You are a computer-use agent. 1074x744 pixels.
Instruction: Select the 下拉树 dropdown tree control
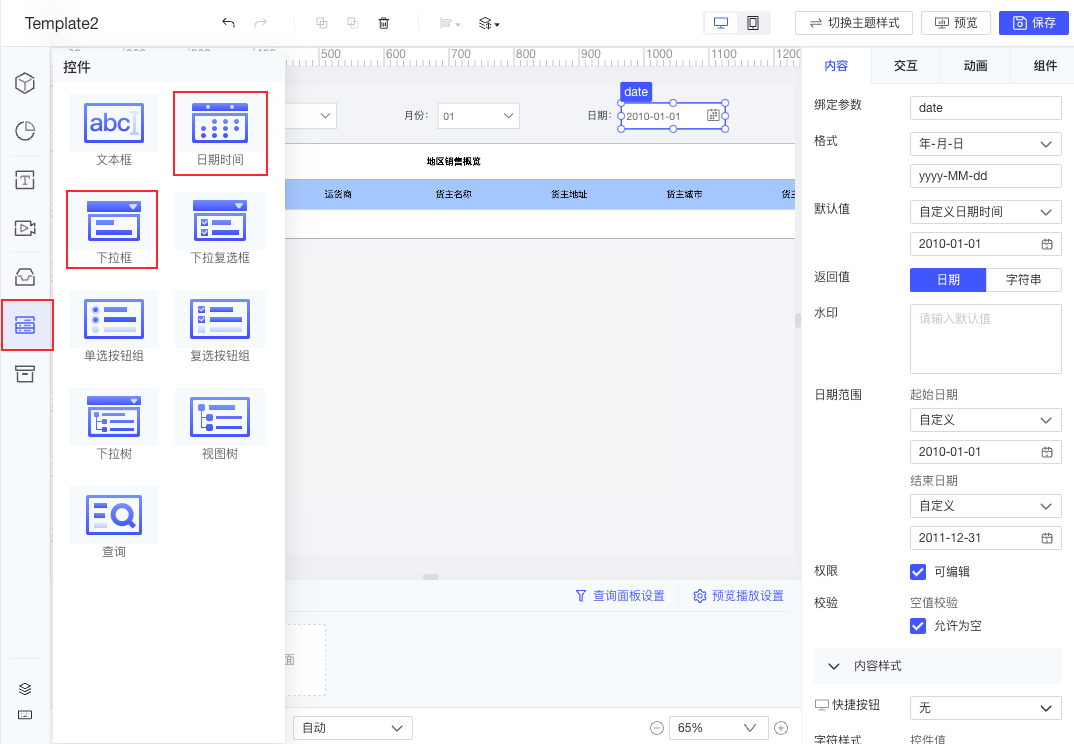[x=114, y=425]
